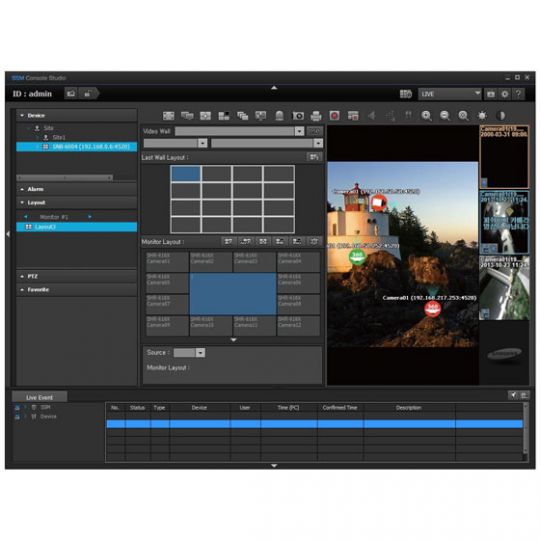This screenshot has height=540, width=540.
Task: Open the Source dropdown
Action: point(189,353)
